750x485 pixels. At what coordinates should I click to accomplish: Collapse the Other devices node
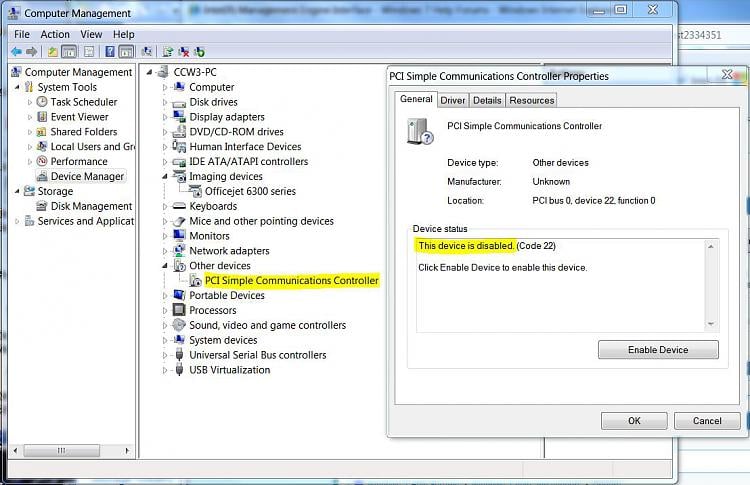pyautogui.click(x=165, y=265)
